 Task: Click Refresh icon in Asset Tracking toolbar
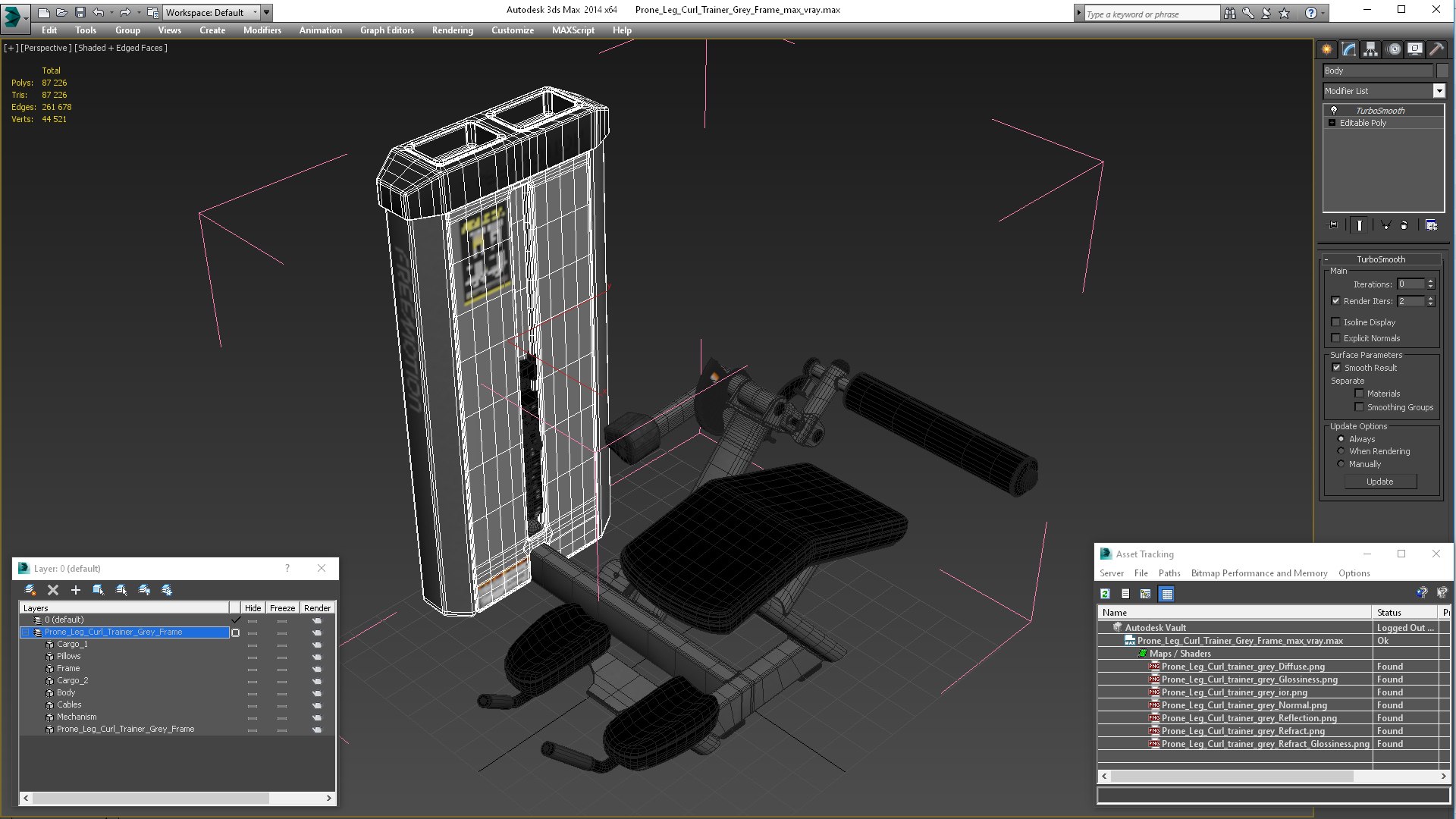(x=1105, y=594)
